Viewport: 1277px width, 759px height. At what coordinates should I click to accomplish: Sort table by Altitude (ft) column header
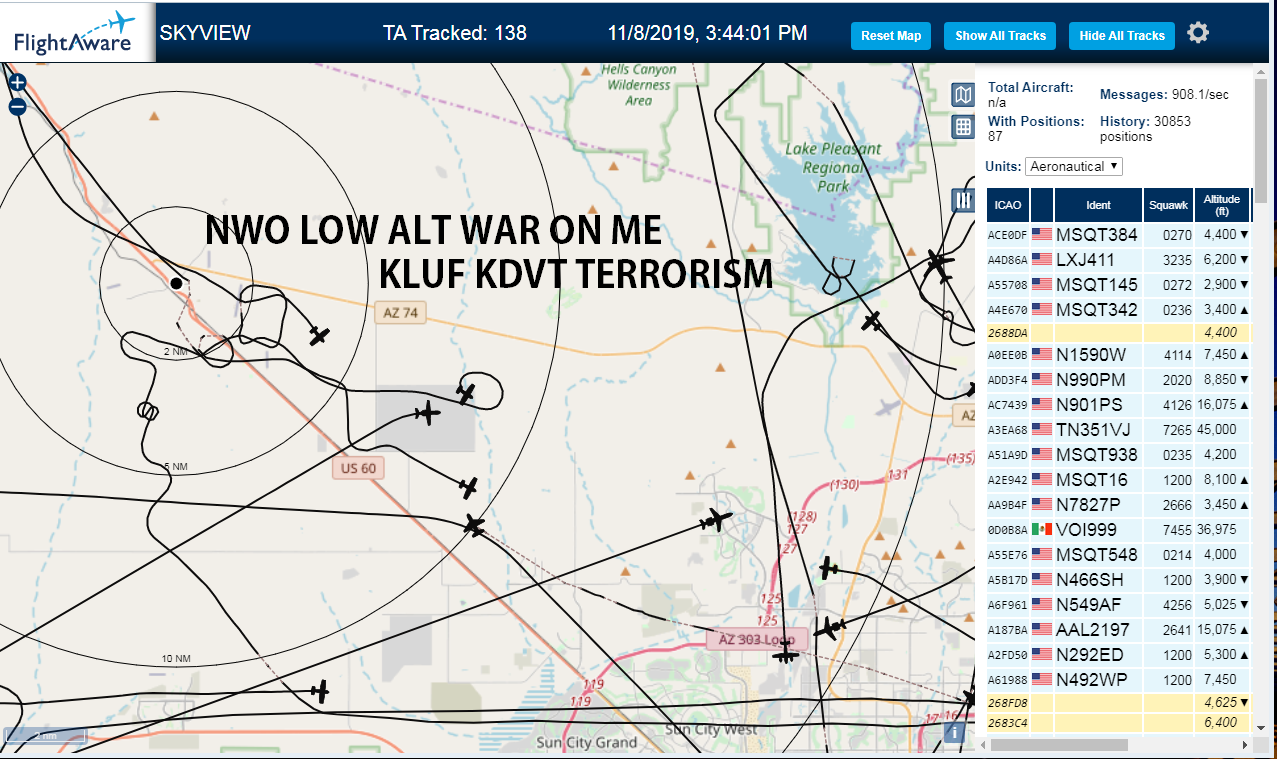pos(1222,205)
